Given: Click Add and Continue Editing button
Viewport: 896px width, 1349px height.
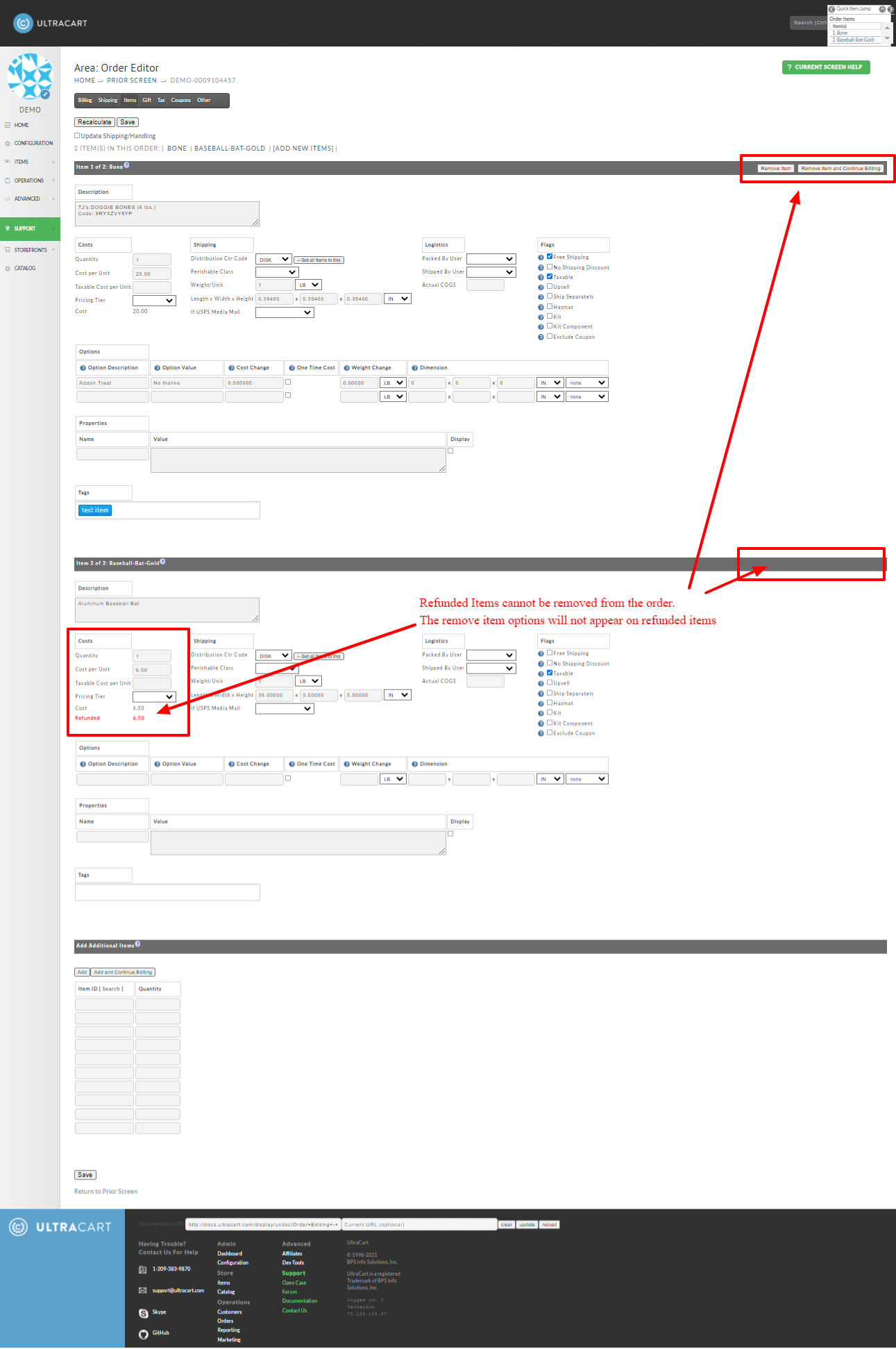Looking at the screenshot, I should click(123, 972).
